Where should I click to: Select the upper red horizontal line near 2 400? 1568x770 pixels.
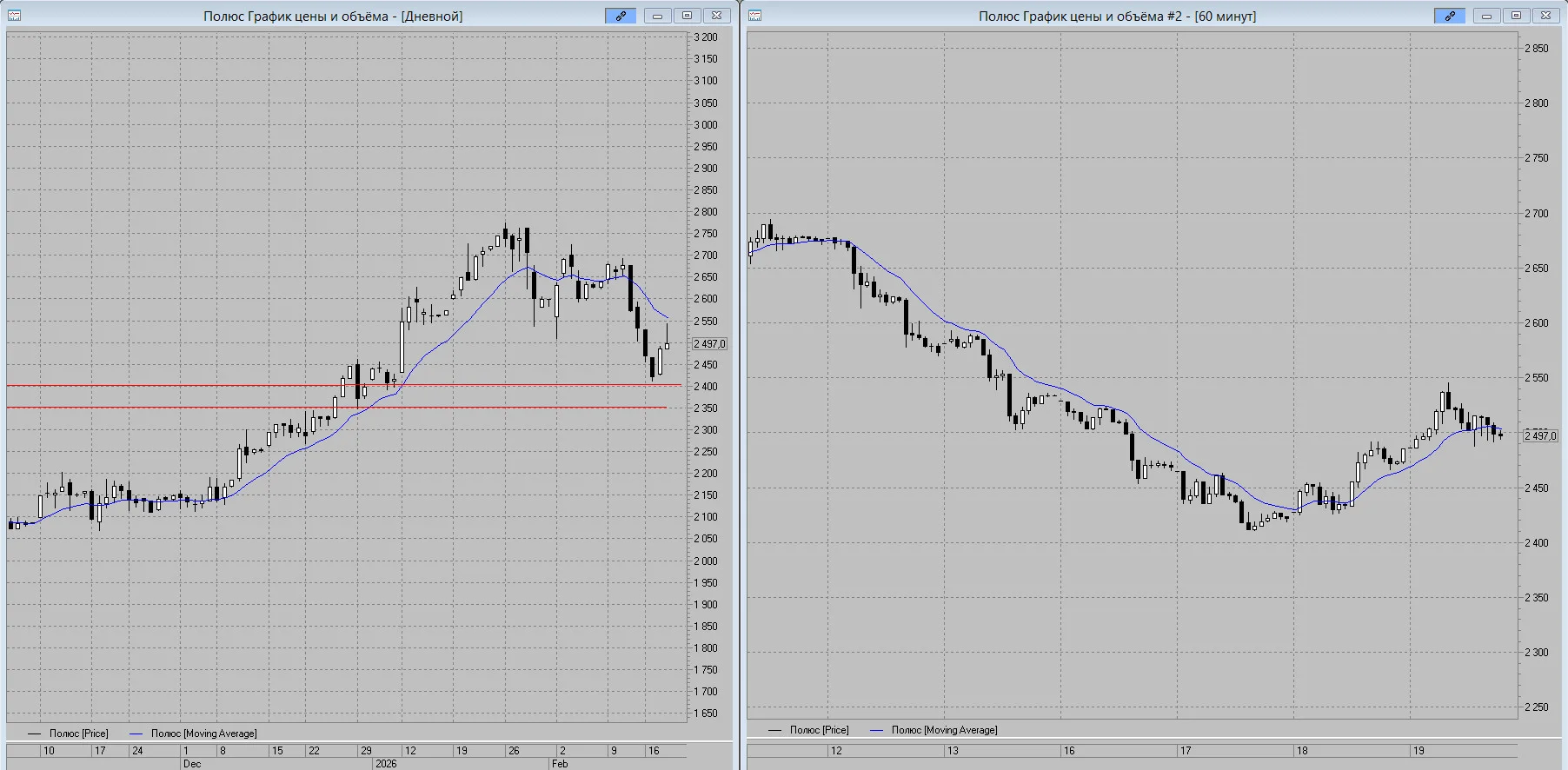point(344,385)
